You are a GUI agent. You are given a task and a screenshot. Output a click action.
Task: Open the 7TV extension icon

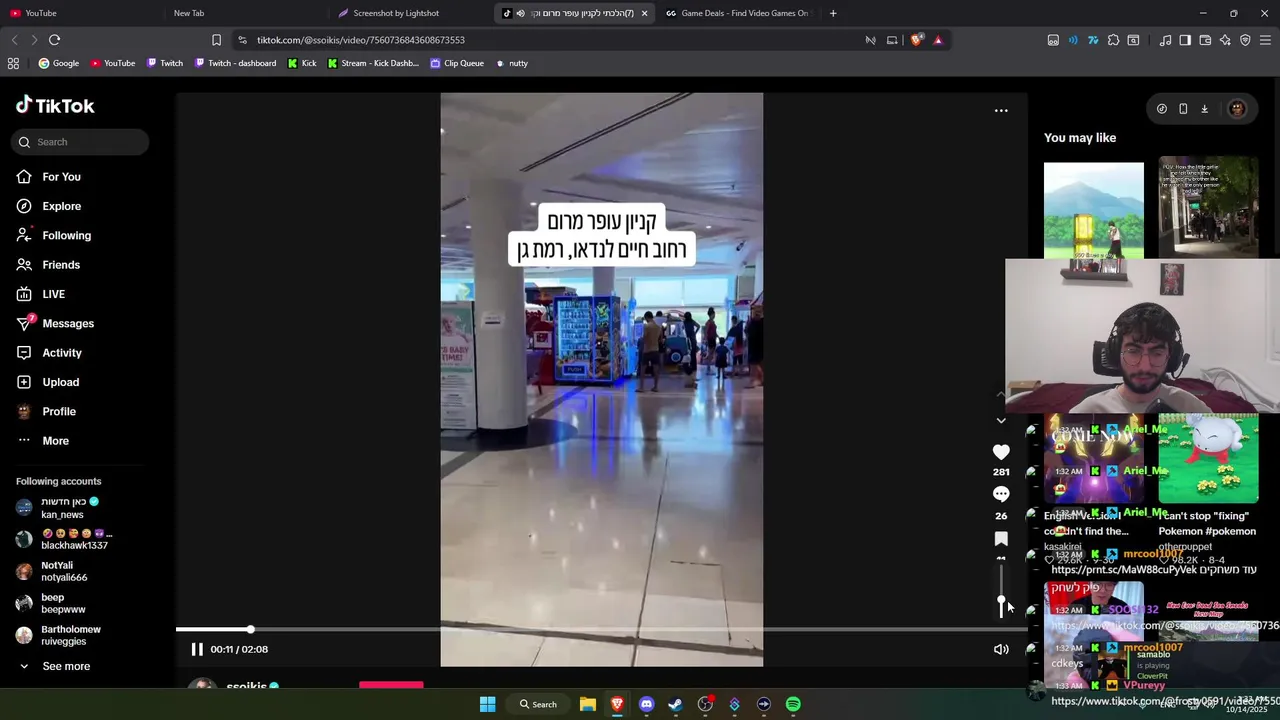pyautogui.click(x=1093, y=40)
